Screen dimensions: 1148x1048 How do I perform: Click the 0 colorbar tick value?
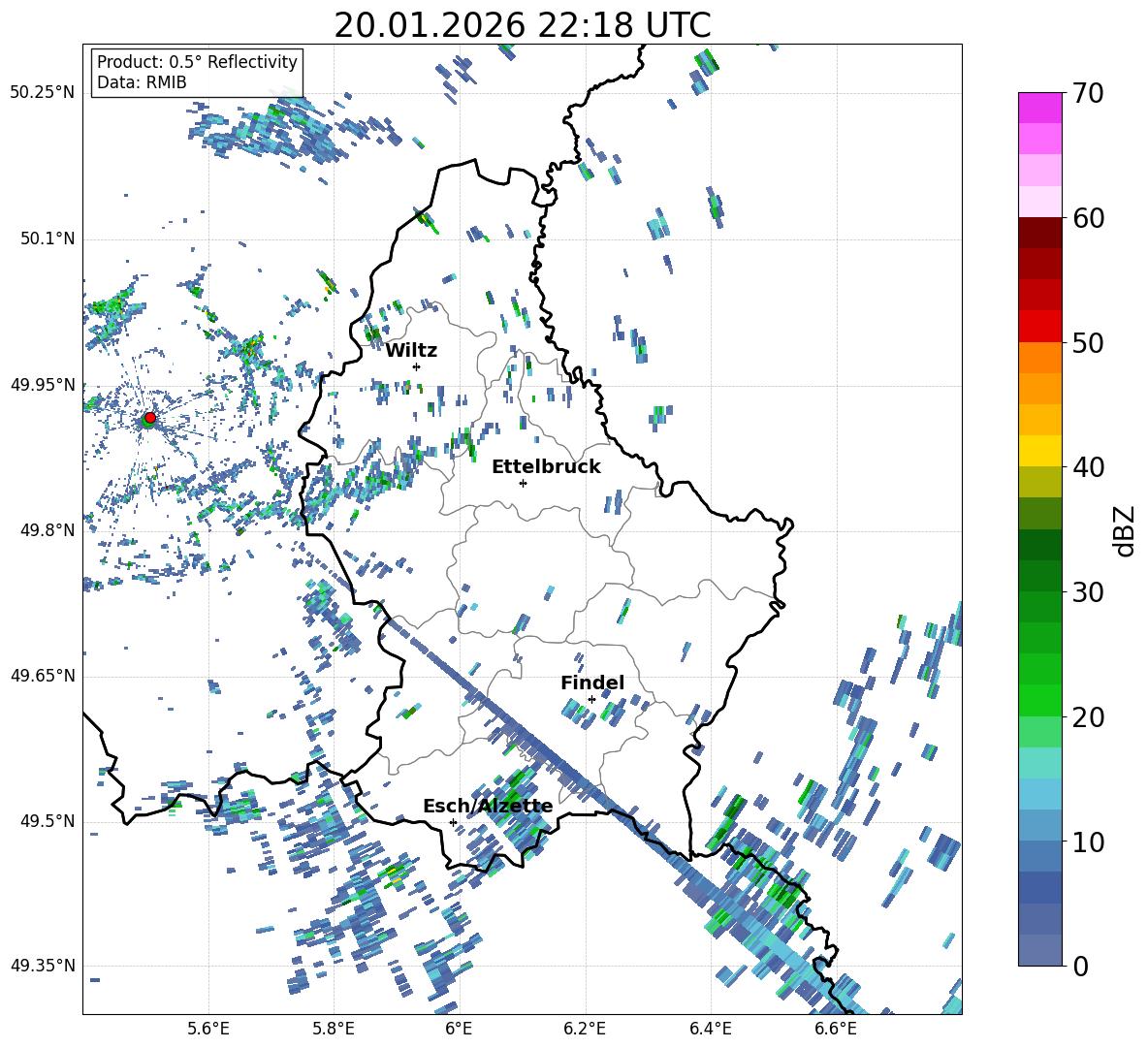1080,966
